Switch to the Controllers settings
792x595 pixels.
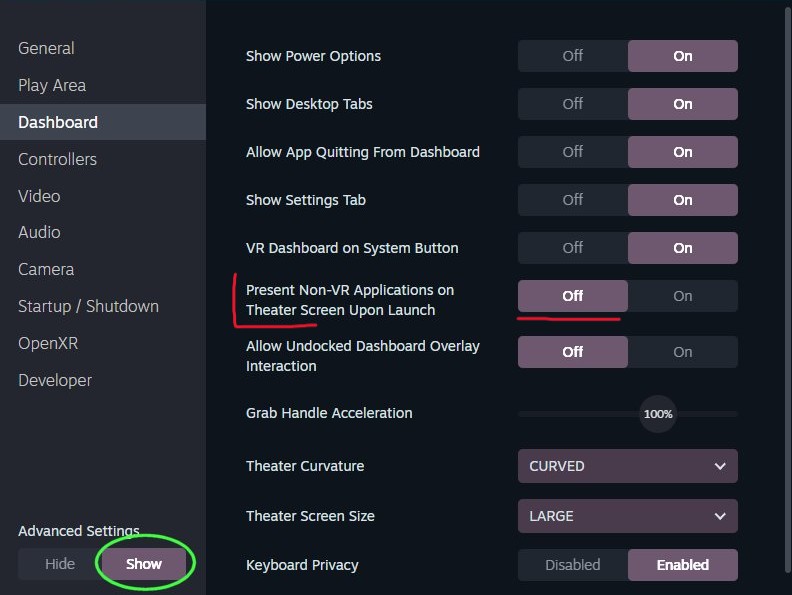pos(58,159)
